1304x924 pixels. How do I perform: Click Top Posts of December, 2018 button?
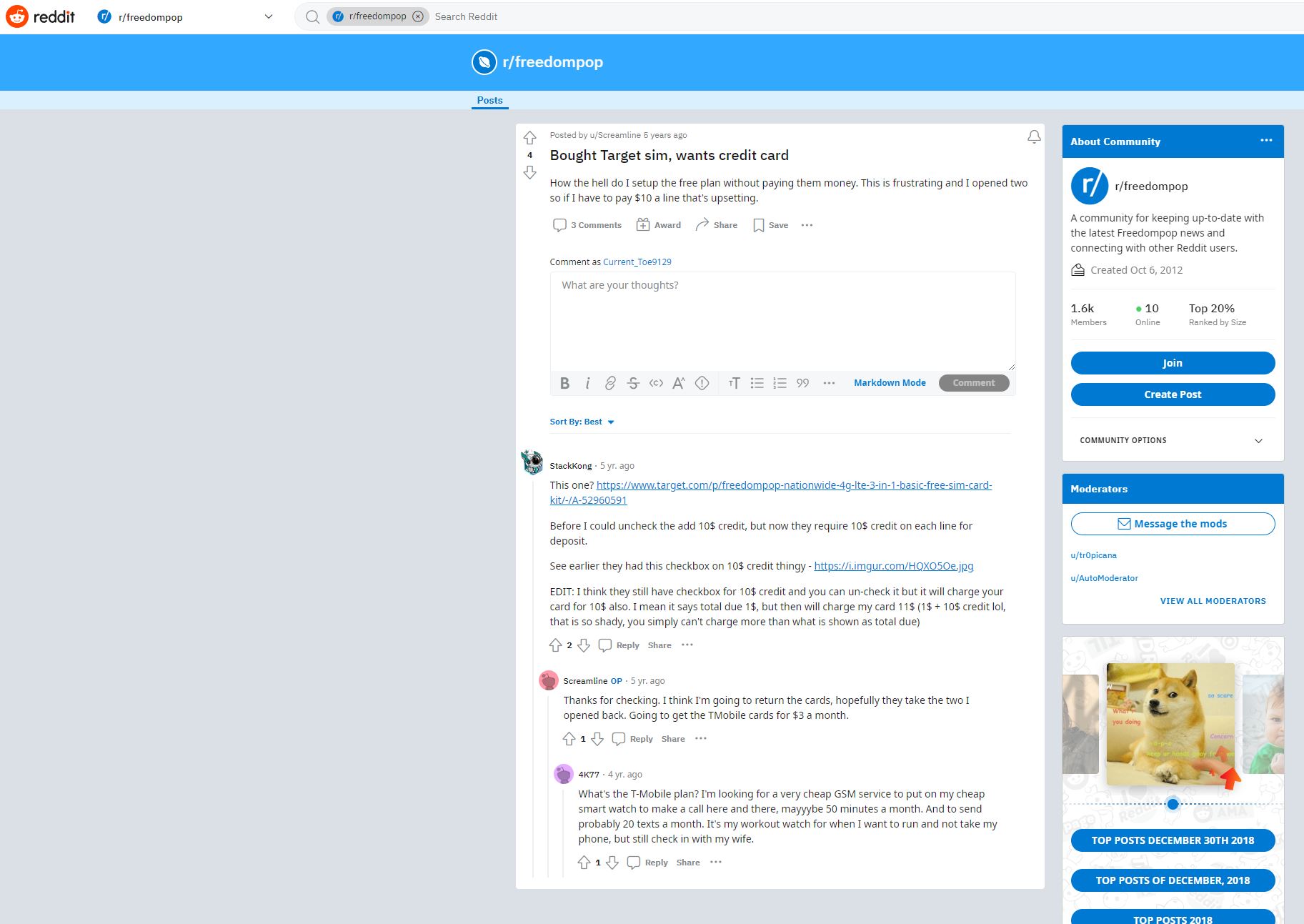(1173, 880)
